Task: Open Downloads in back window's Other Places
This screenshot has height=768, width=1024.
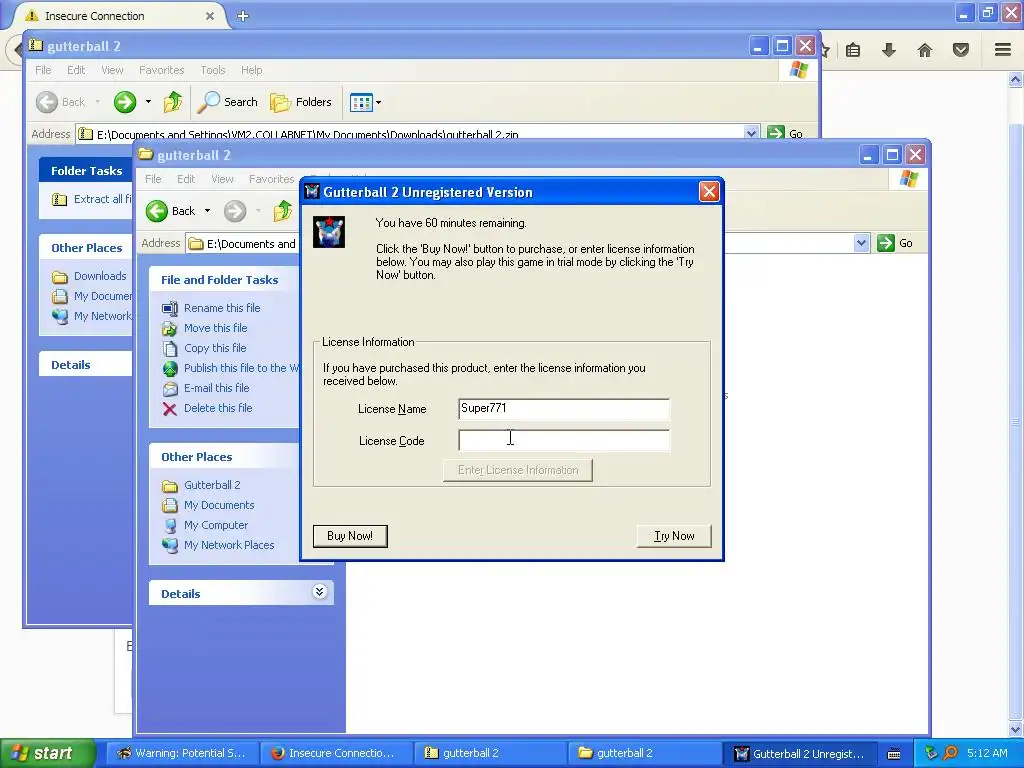Action: pyautogui.click(x=89, y=276)
